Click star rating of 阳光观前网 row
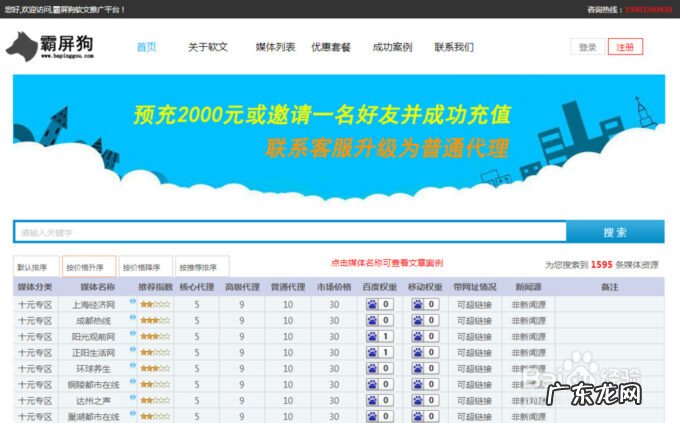Image resolution: width=680 pixels, height=423 pixels. (x=155, y=337)
